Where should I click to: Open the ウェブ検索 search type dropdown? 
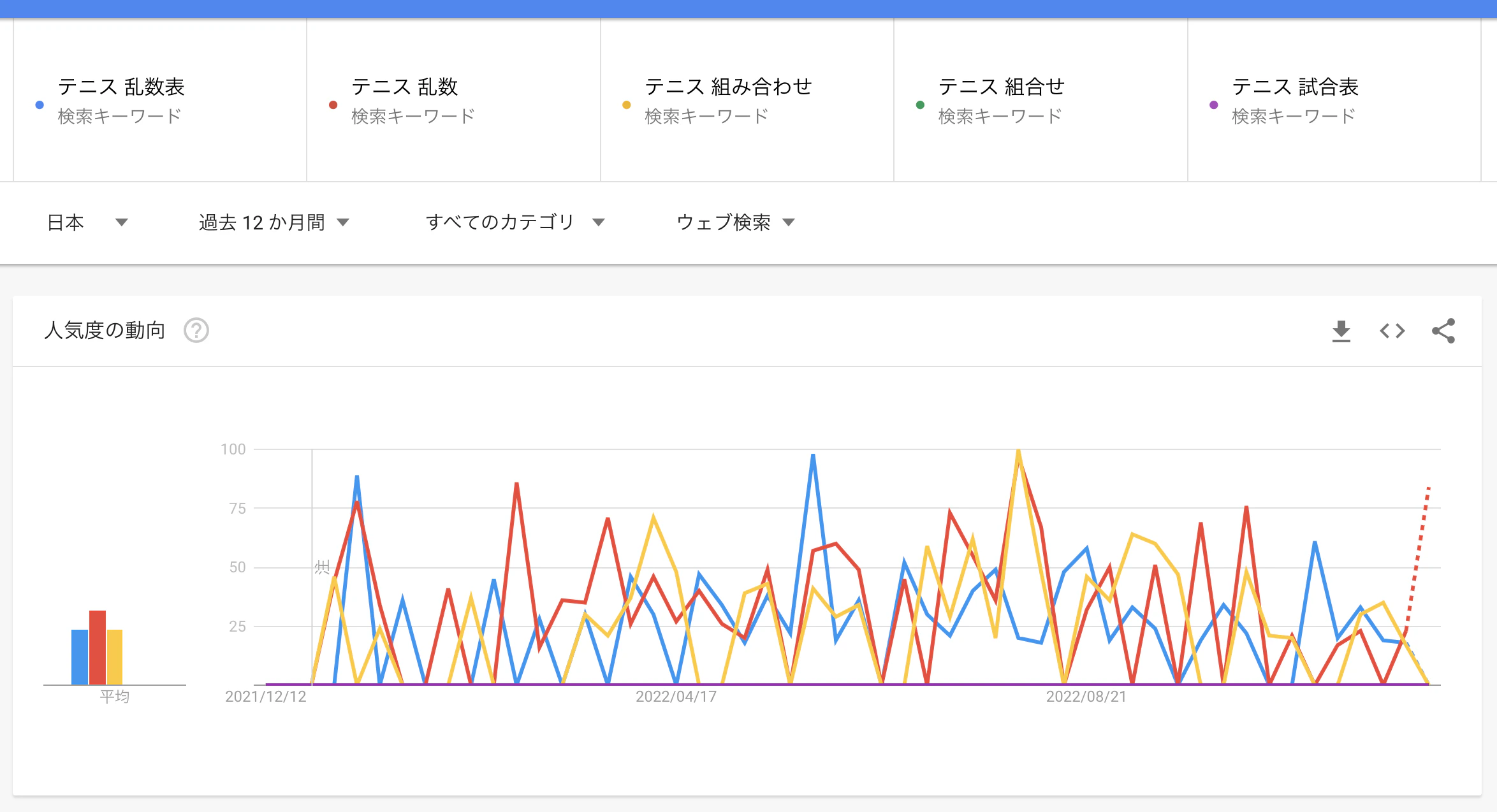click(736, 222)
